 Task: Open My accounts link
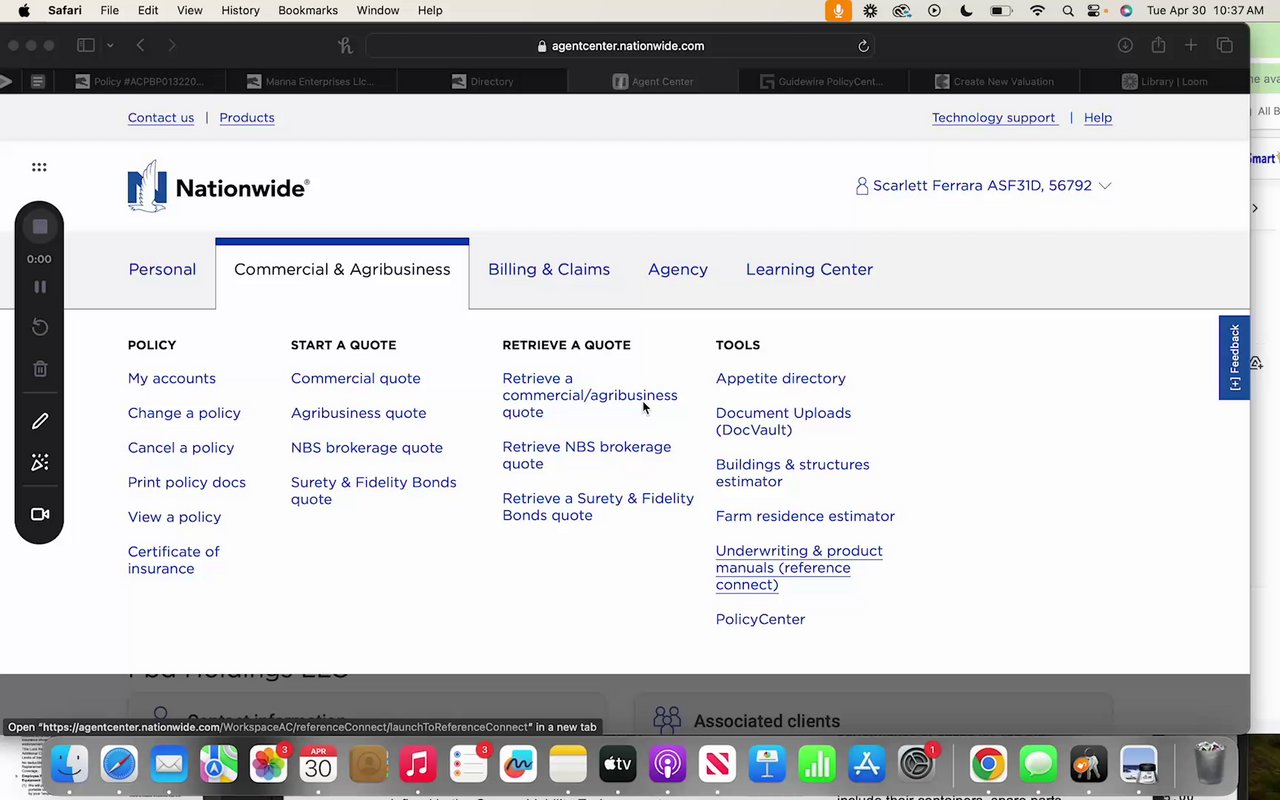[172, 379]
